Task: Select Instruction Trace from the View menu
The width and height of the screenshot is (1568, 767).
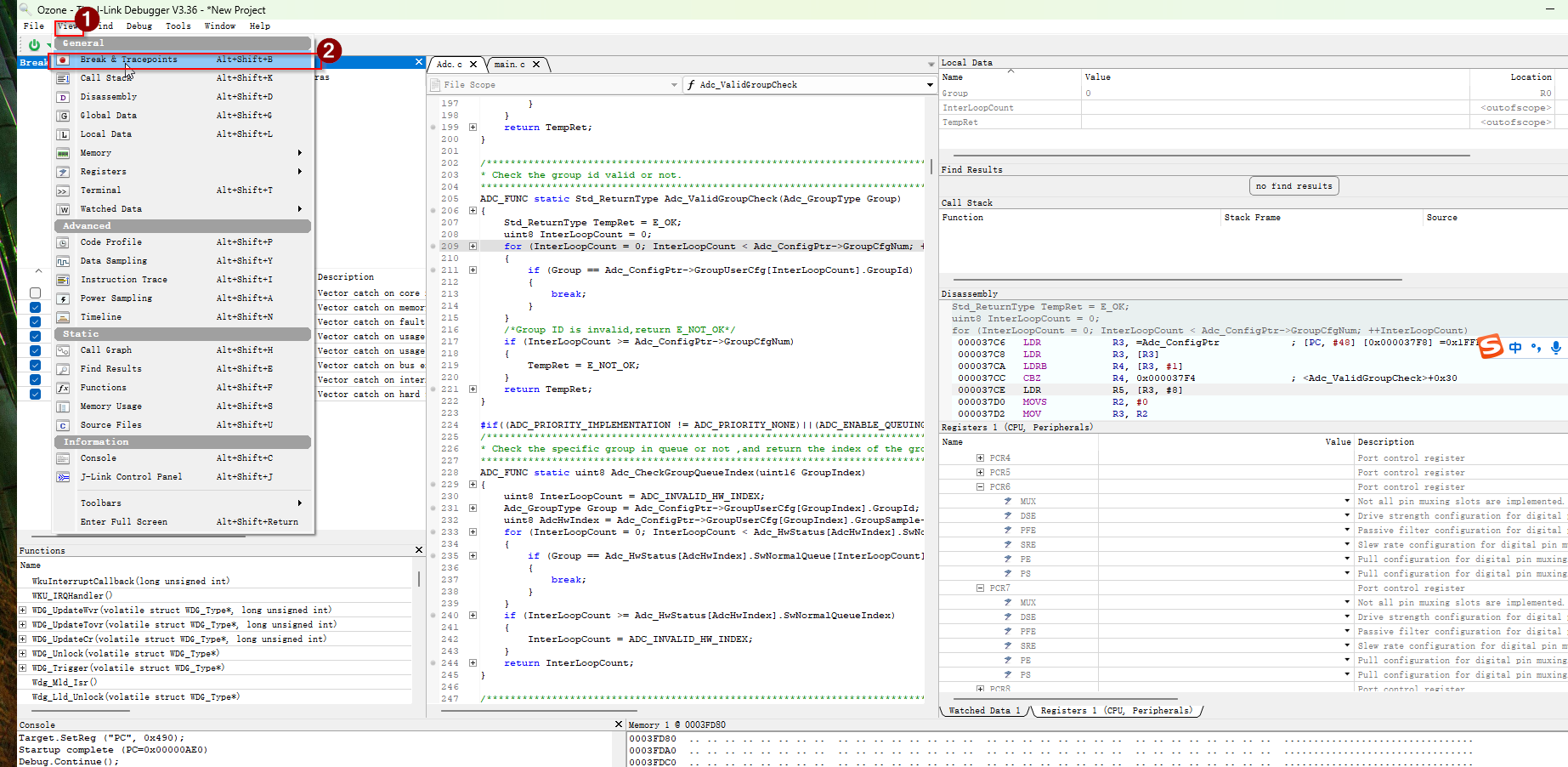Action: tap(124, 280)
